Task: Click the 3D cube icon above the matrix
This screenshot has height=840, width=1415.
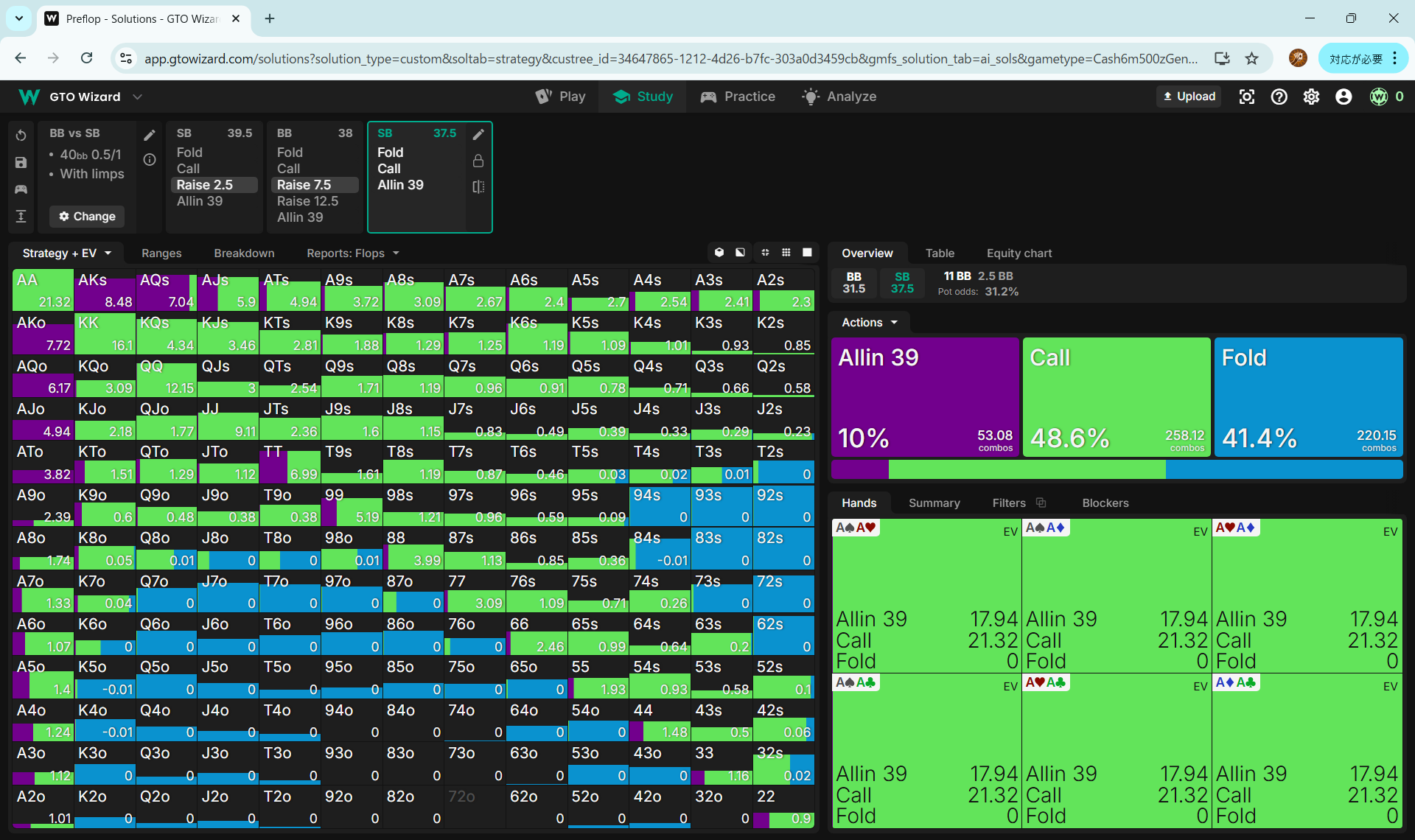Action: tap(719, 253)
